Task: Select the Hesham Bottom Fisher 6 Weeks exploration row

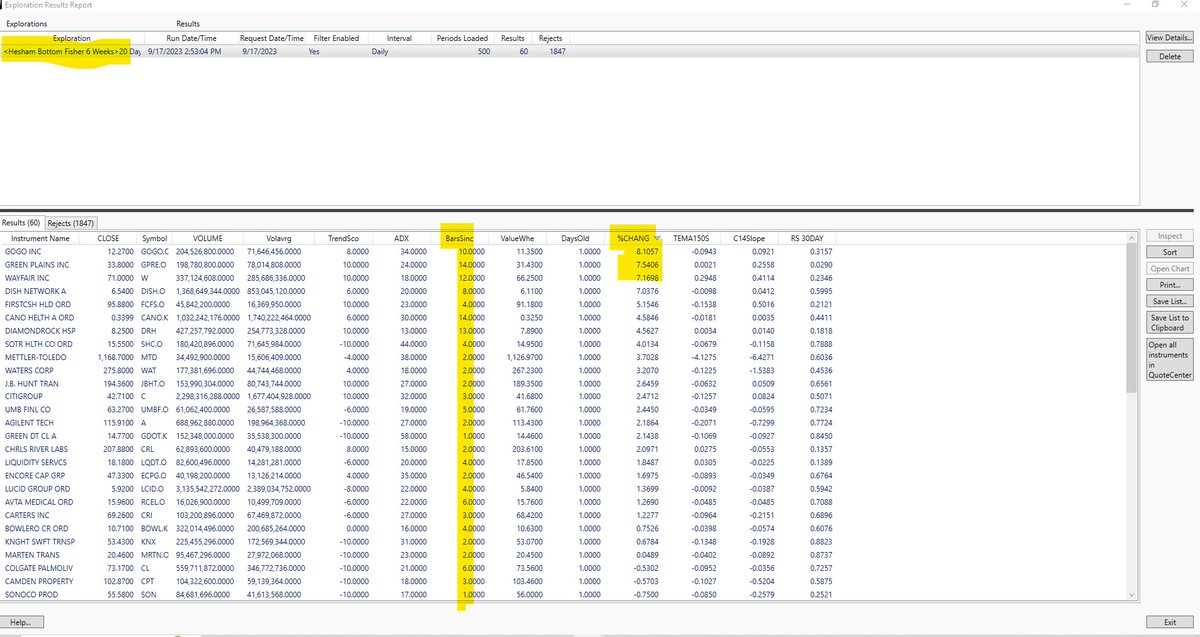Action: pyautogui.click(x=570, y=49)
